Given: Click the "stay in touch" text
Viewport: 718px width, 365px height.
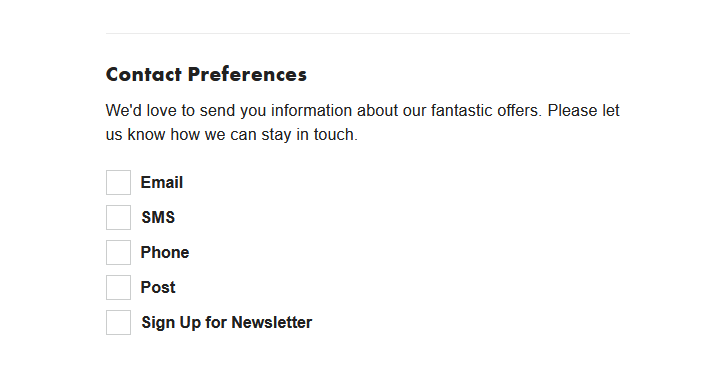Looking at the screenshot, I should point(309,135).
